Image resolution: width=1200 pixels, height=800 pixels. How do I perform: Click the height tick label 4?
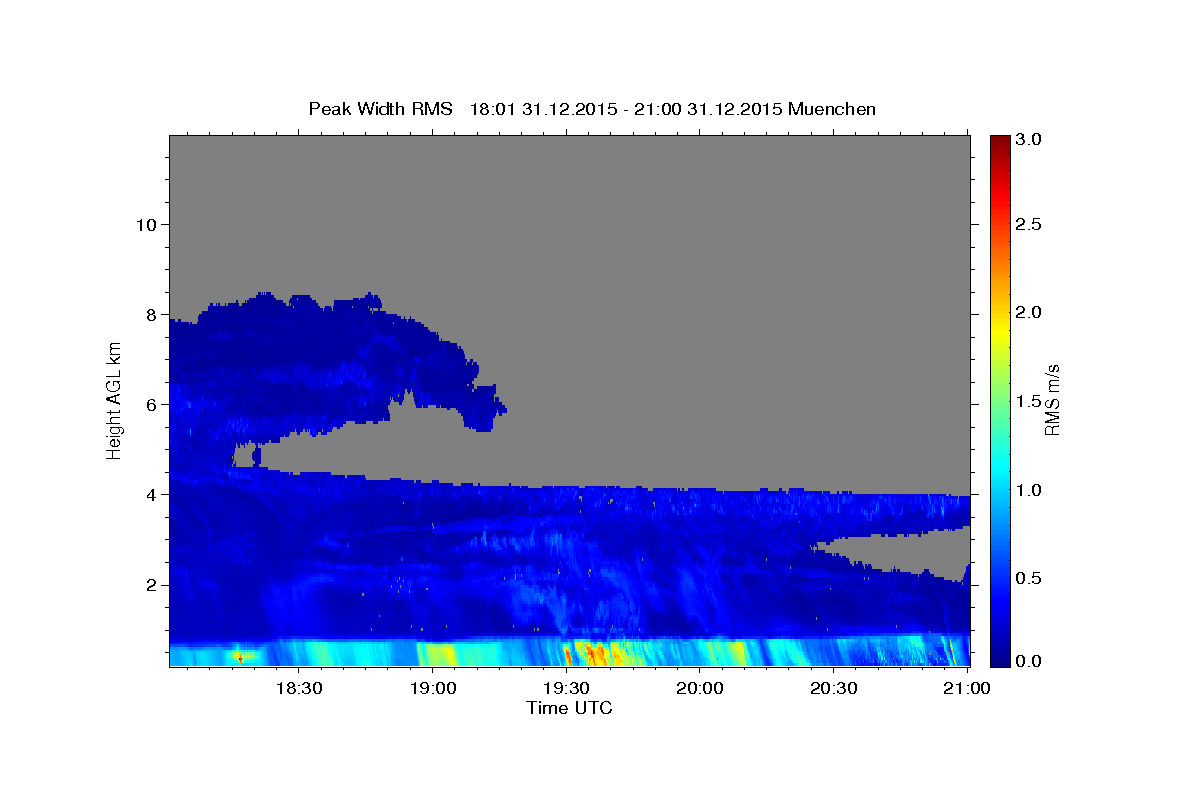click(150, 494)
